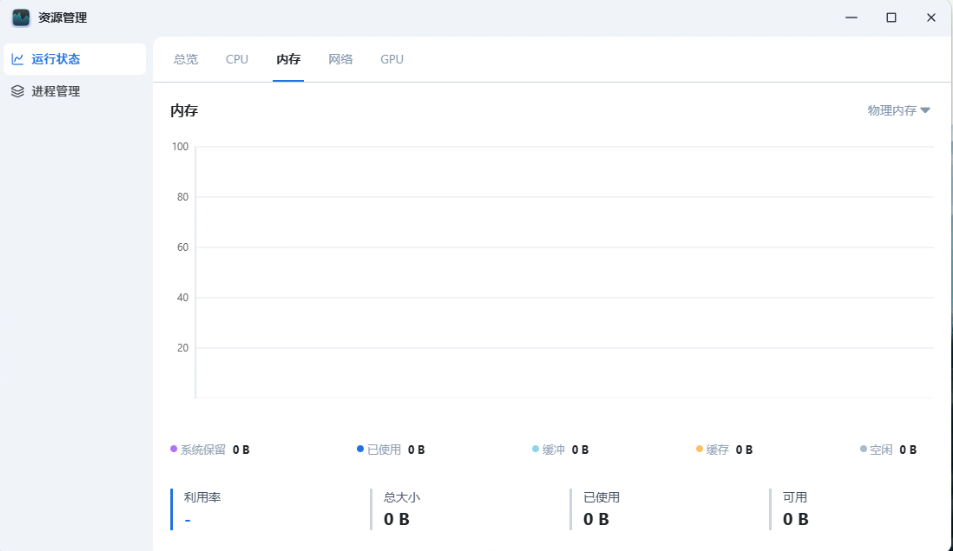Go to the 网络 tab
The image size is (953, 551).
pyautogui.click(x=340, y=59)
